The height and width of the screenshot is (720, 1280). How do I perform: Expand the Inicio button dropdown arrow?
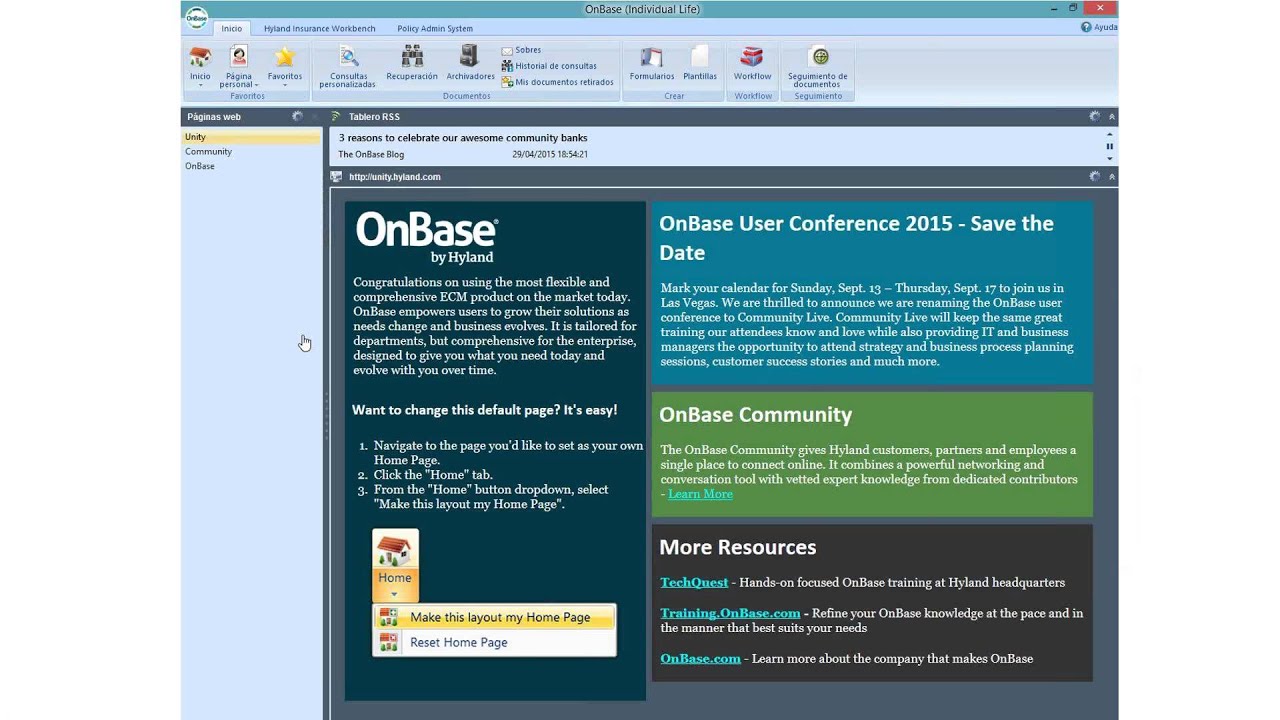[200, 85]
